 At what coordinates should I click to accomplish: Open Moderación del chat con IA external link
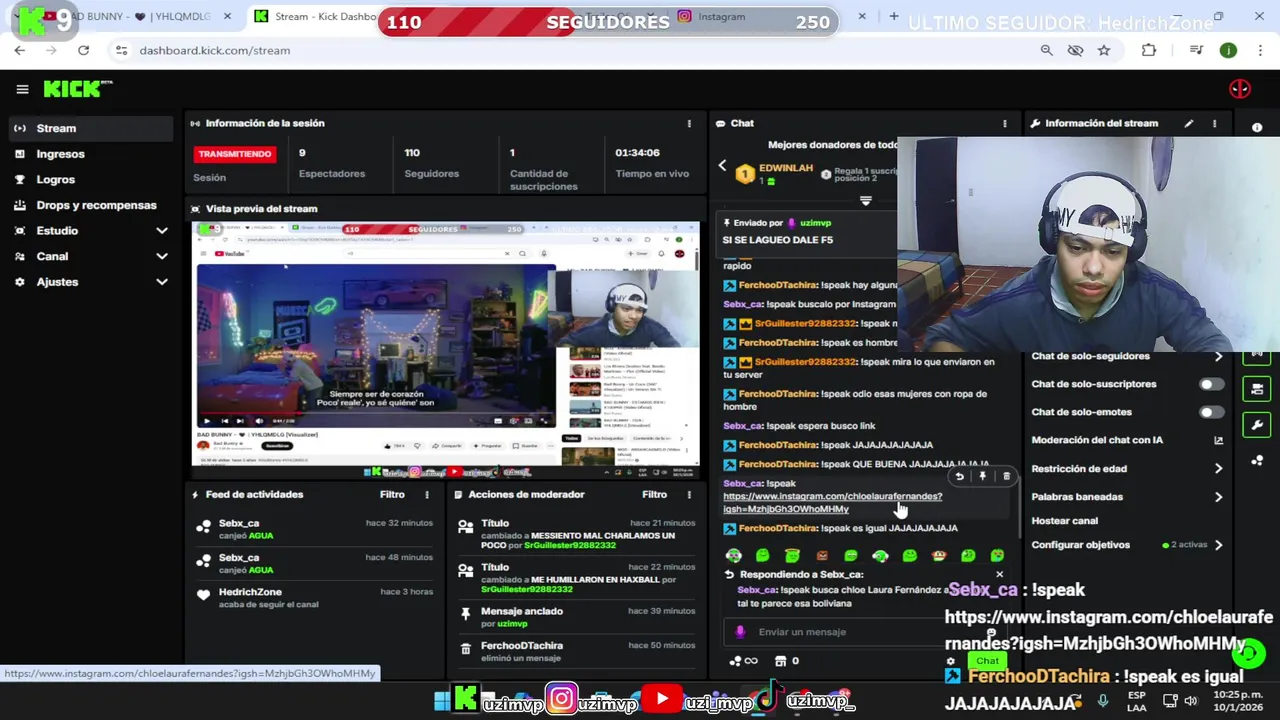(1218, 440)
